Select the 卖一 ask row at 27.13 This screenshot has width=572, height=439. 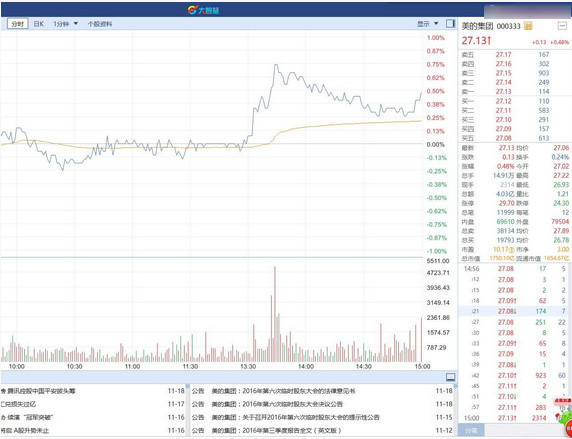point(514,91)
